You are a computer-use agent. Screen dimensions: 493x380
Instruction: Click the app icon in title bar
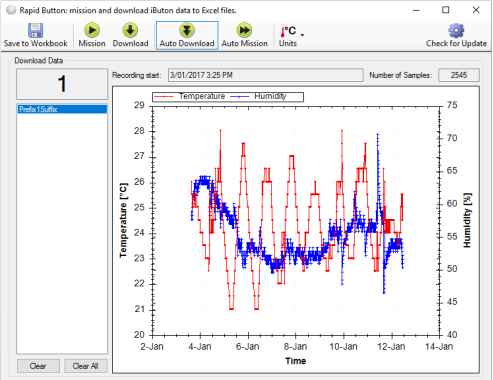tap(11, 10)
